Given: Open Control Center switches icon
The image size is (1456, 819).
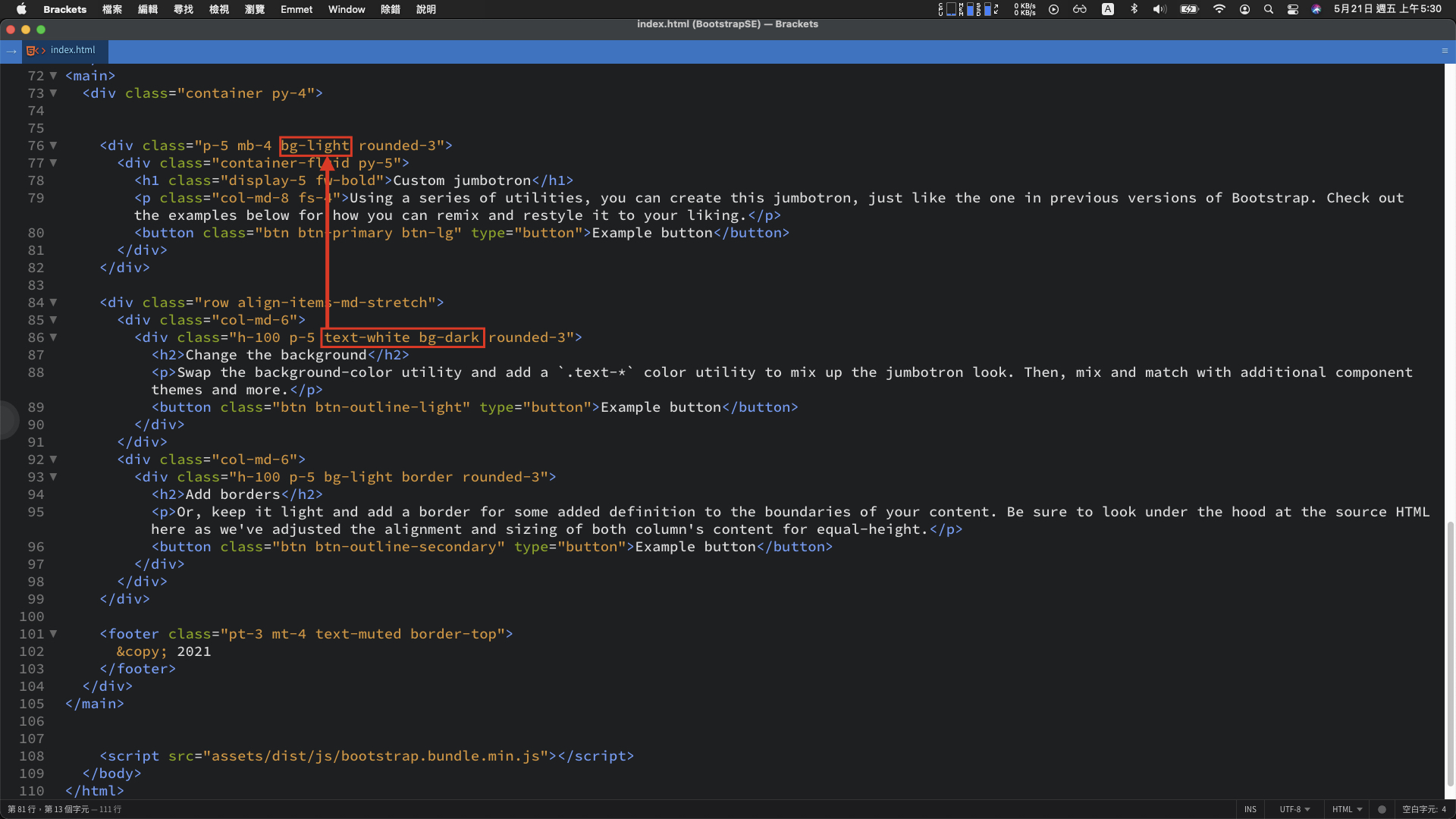Looking at the screenshot, I should click(x=1293, y=9).
